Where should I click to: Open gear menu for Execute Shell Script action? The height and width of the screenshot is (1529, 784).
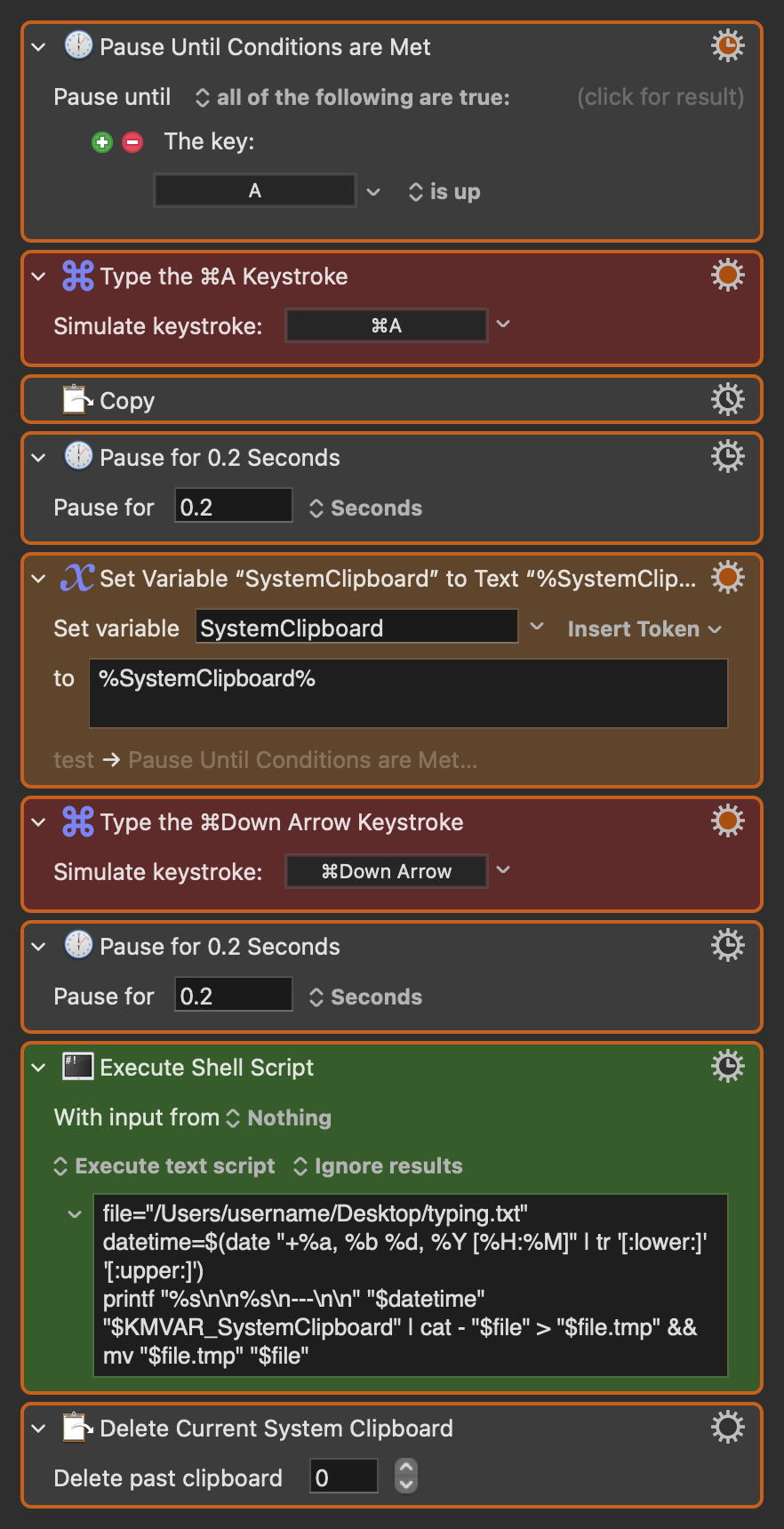[x=727, y=1065]
